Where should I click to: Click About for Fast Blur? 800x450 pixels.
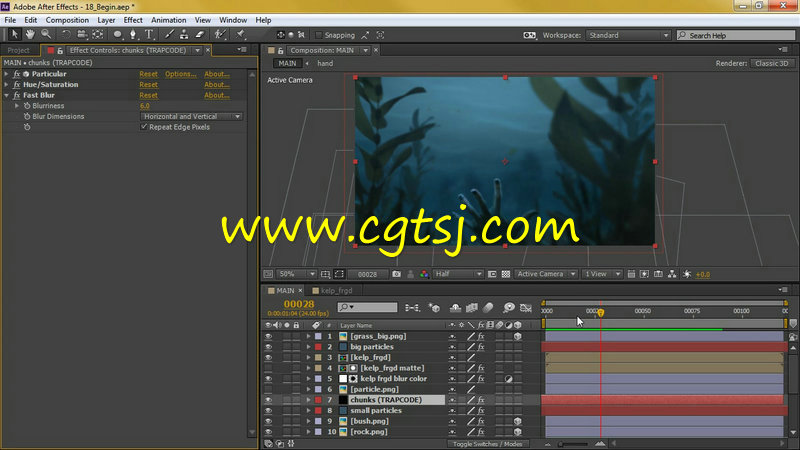pos(217,95)
